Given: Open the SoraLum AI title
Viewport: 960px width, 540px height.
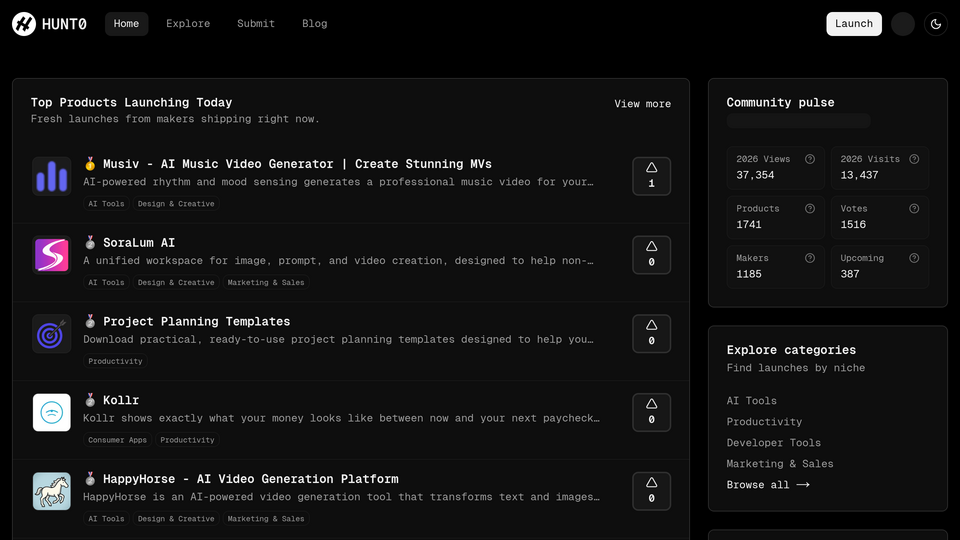Looking at the screenshot, I should 139,243.
